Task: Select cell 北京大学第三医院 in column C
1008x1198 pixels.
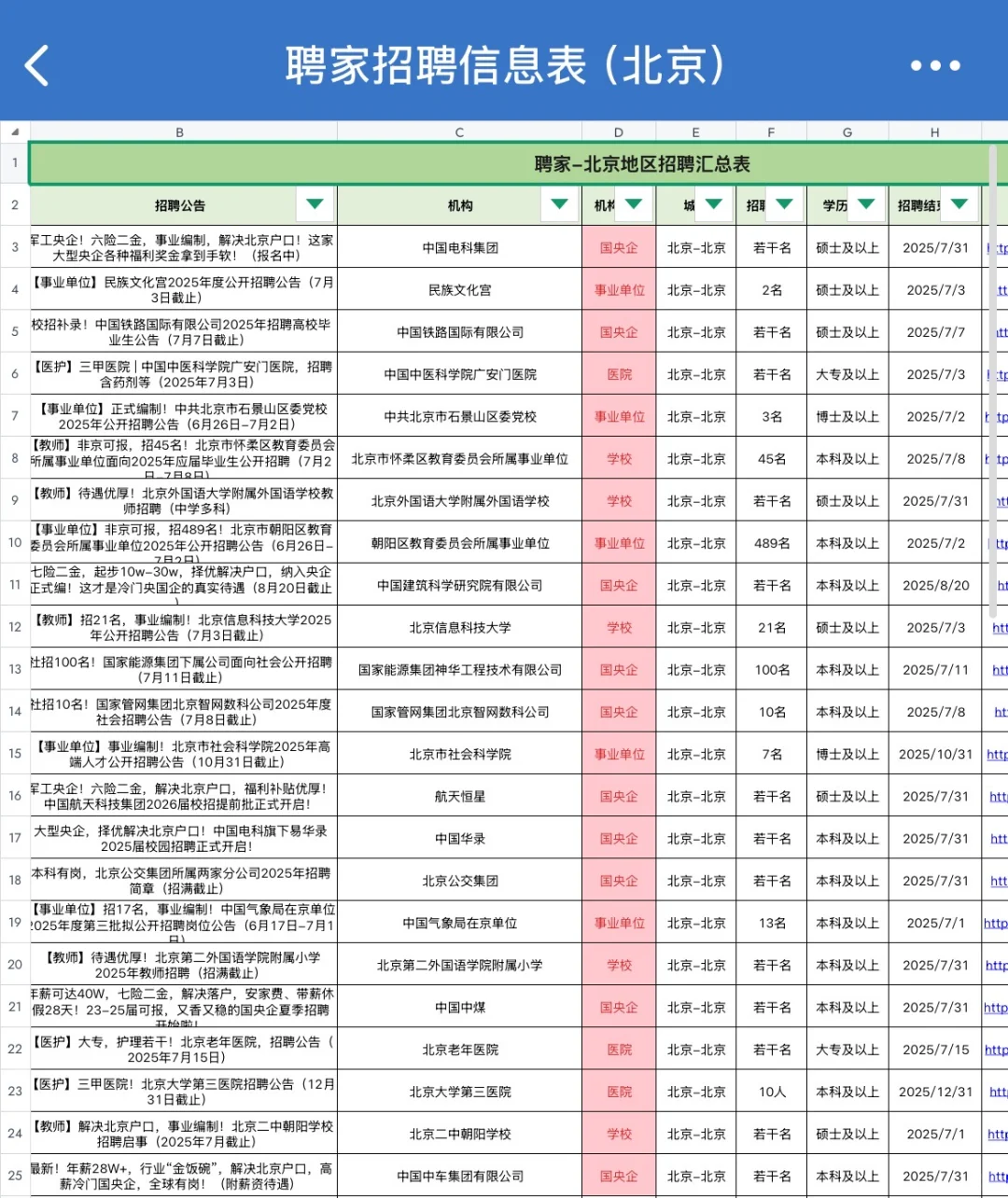Action: [460, 1092]
